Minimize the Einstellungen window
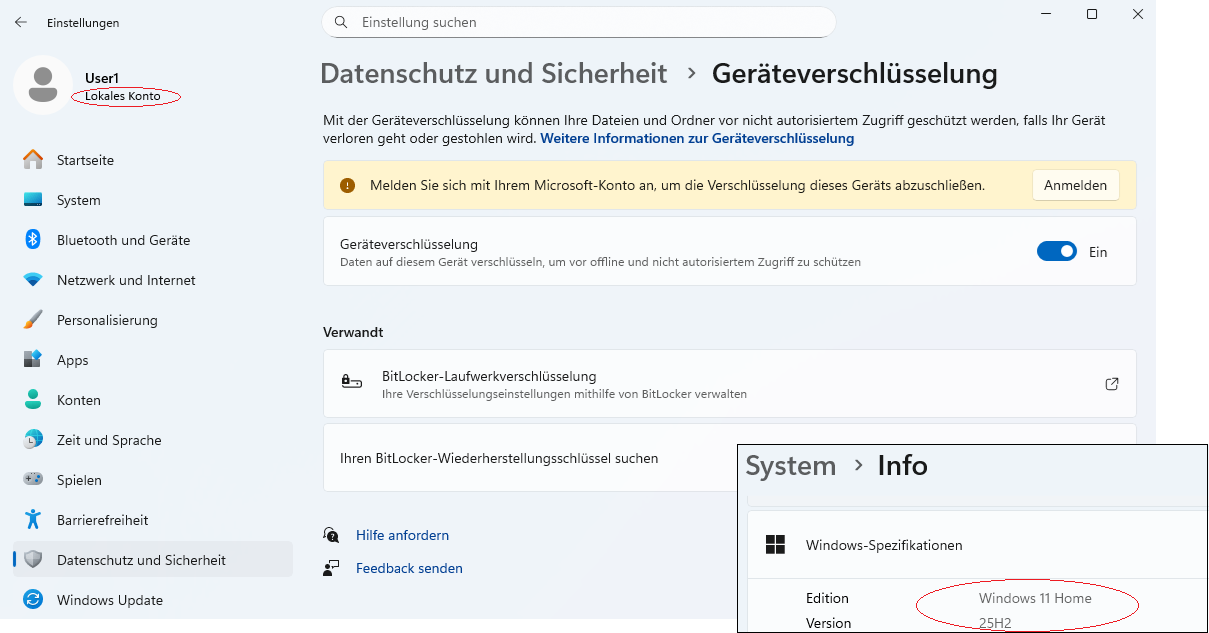 point(1046,14)
